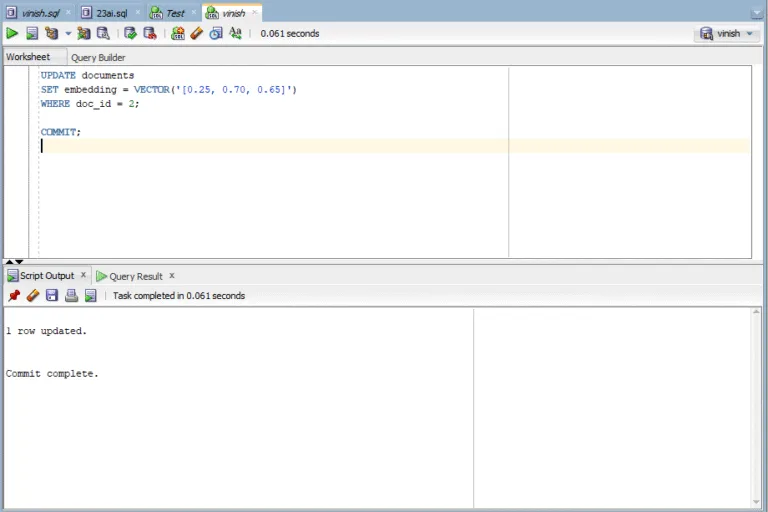Screen dimensions: 768x512
Task: Select the Worksheet sub-tab
Action: point(28,57)
